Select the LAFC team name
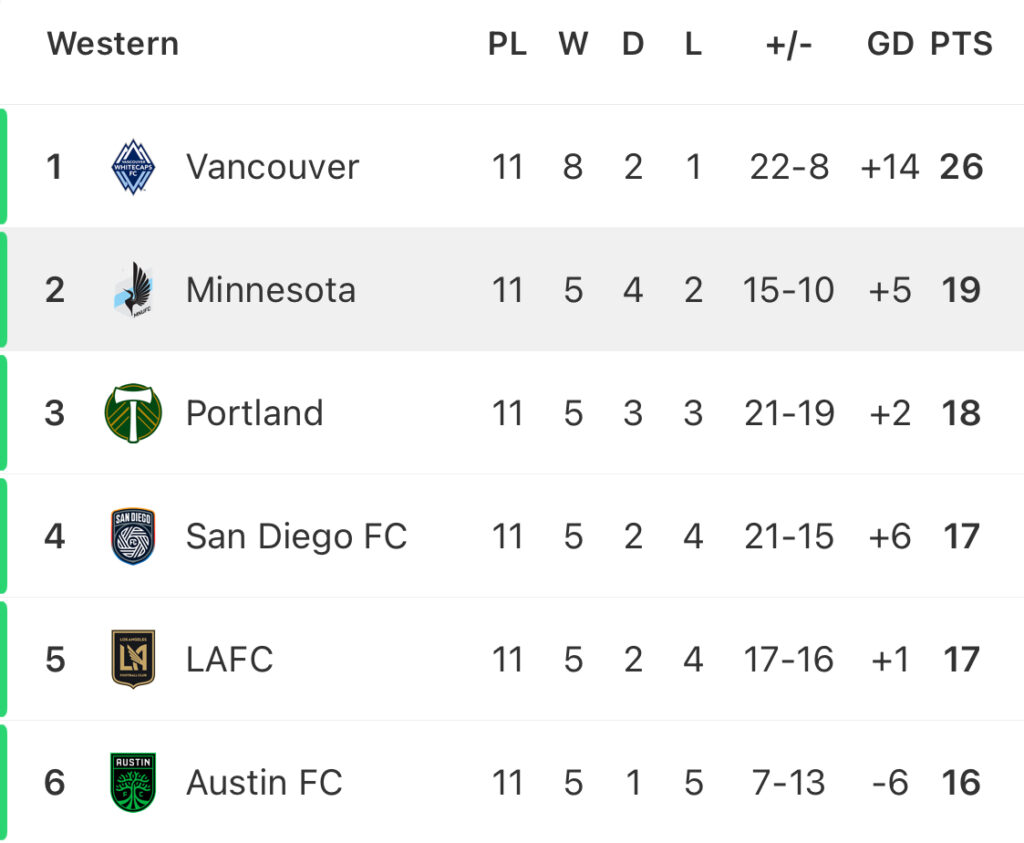 tap(229, 660)
